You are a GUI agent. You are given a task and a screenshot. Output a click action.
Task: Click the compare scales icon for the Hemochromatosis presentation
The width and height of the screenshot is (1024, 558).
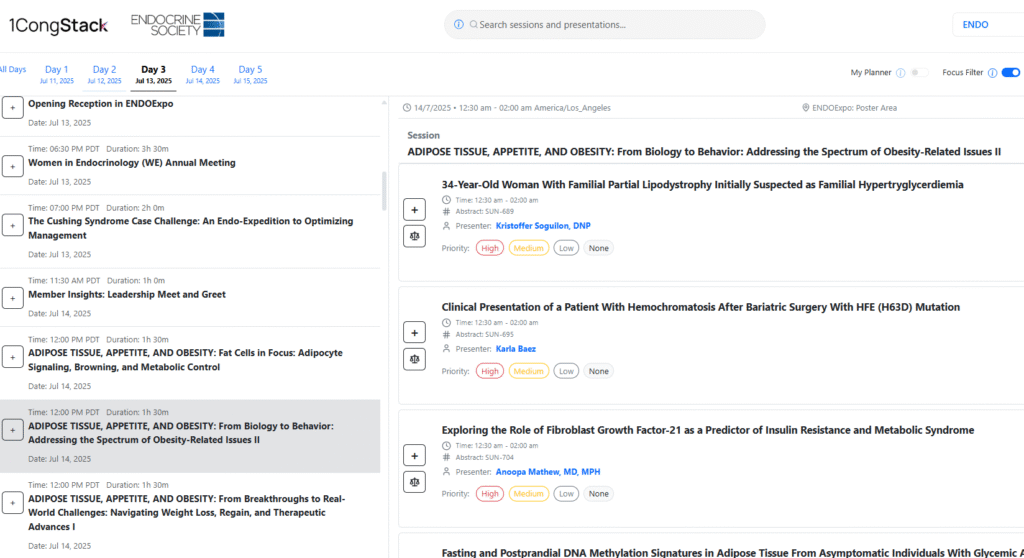pos(414,359)
